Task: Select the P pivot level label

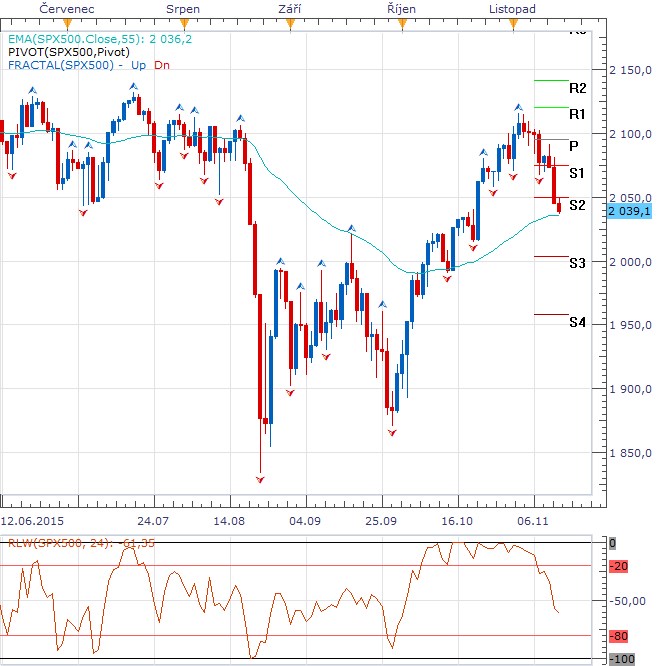Action: [575, 145]
